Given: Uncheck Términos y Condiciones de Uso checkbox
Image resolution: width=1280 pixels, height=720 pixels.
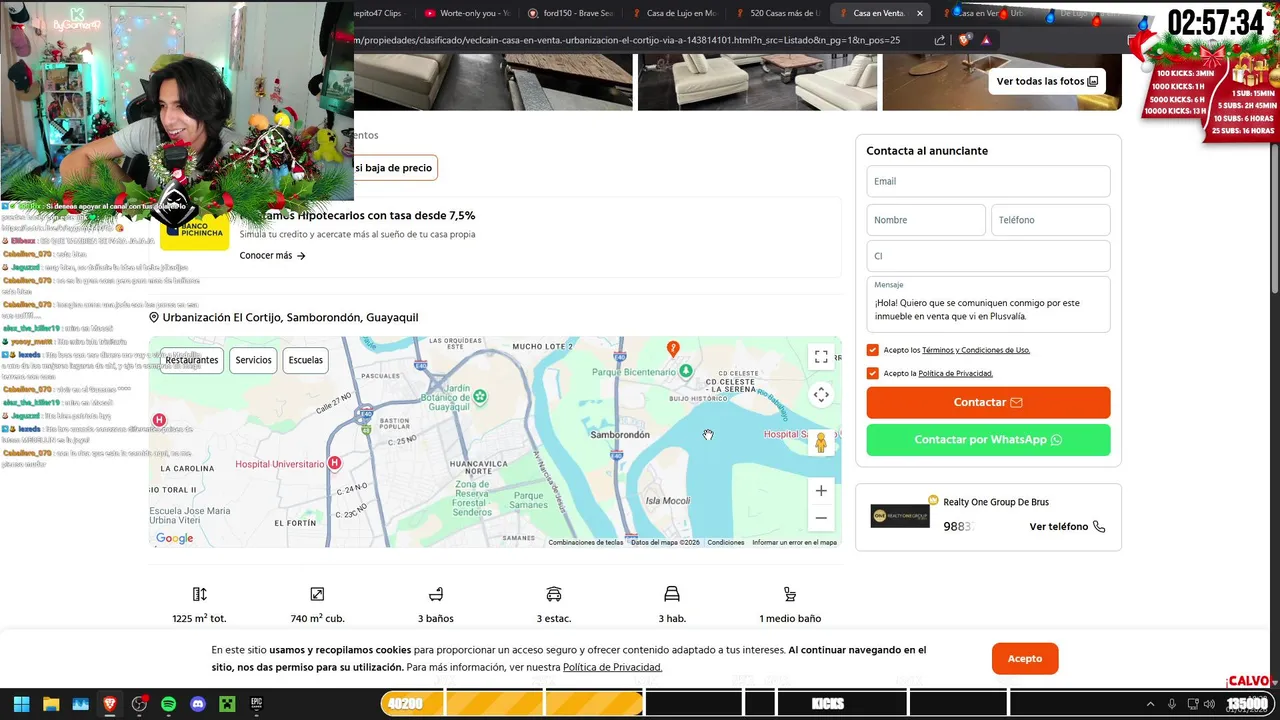Looking at the screenshot, I should 873,350.
